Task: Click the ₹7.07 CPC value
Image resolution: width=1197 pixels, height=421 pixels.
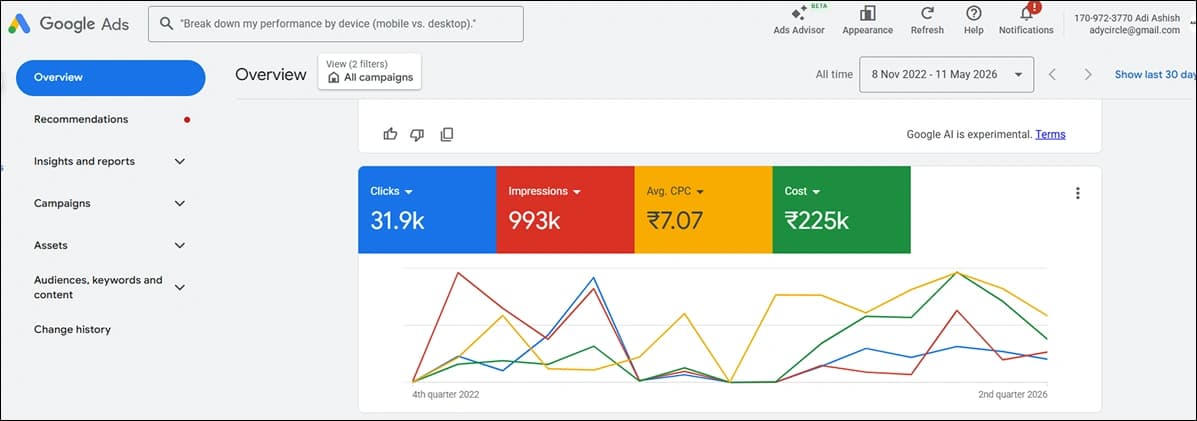Action: (674, 221)
